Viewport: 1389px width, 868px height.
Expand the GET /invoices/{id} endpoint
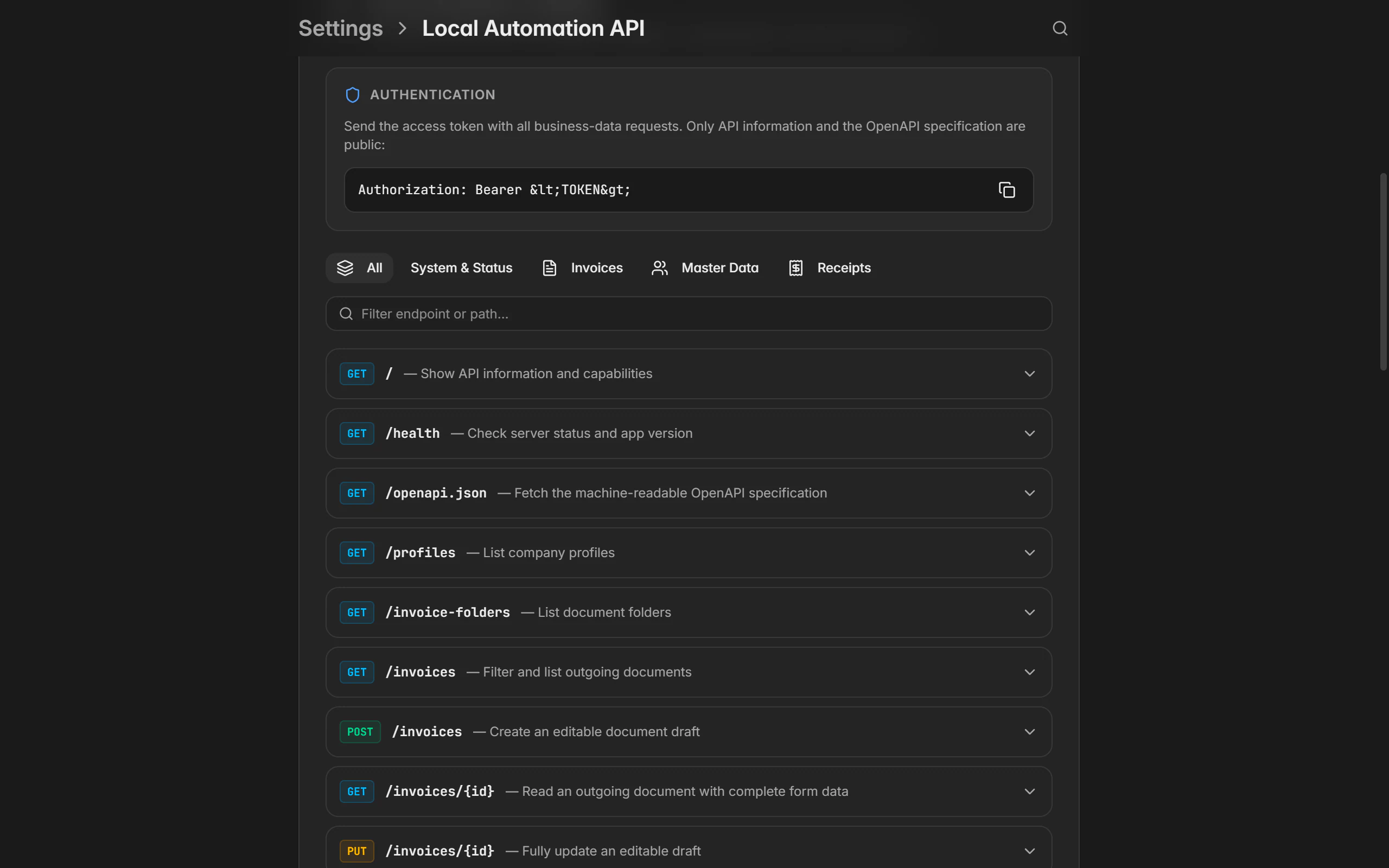pos(689,792)
